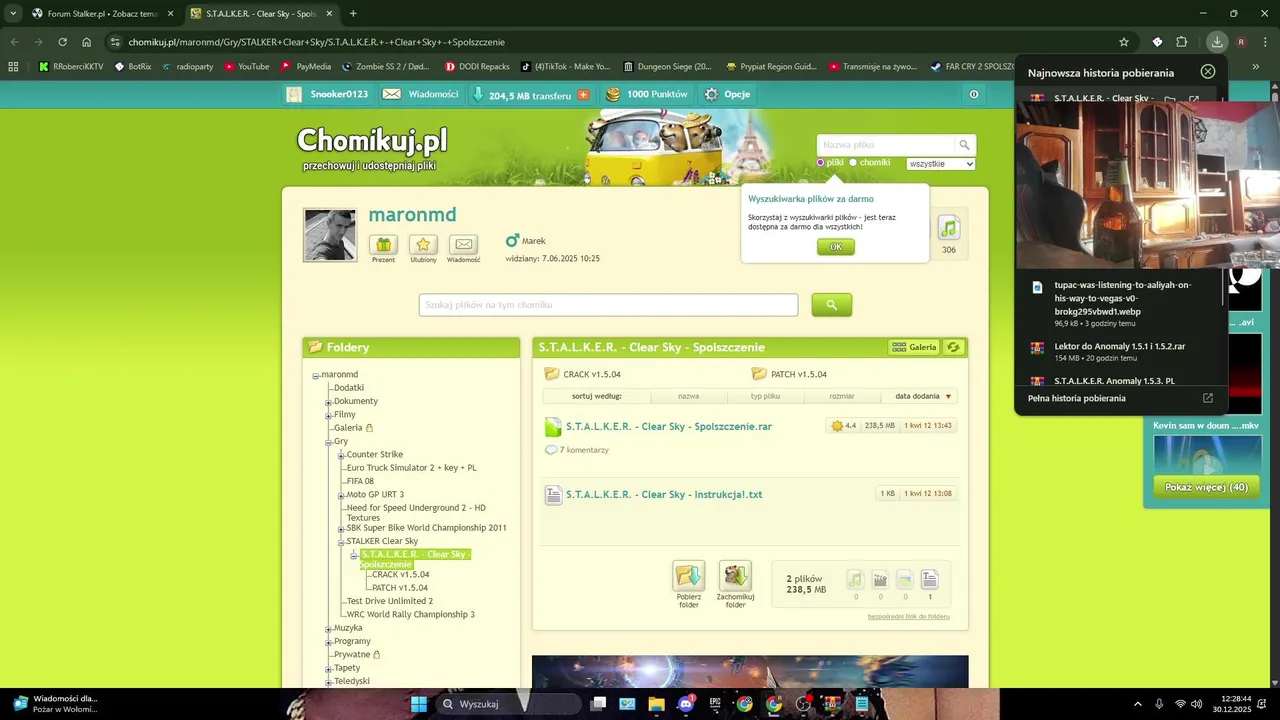The width and height of the screenshot is (1280, 720).
Task: Click the Wiadomości envelope in top bar
Action: (x=392, y=94)
